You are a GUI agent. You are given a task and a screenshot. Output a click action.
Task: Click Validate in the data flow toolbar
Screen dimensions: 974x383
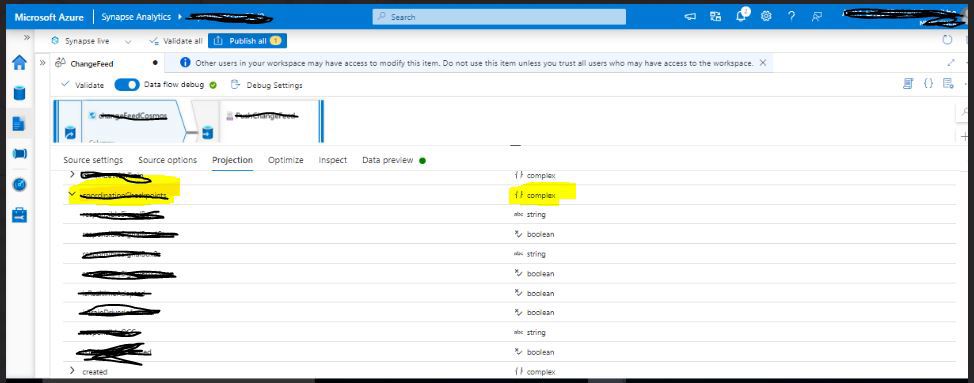click(x=83, y=85)
